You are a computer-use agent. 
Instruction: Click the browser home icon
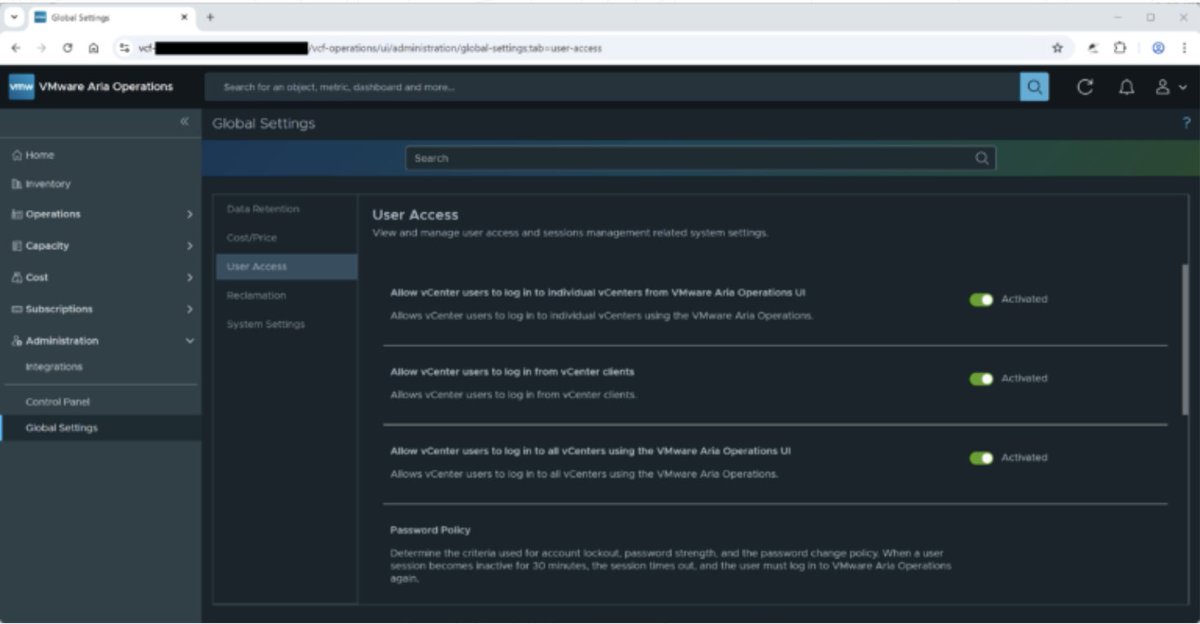pyautogui.click(x=92, y=47)
